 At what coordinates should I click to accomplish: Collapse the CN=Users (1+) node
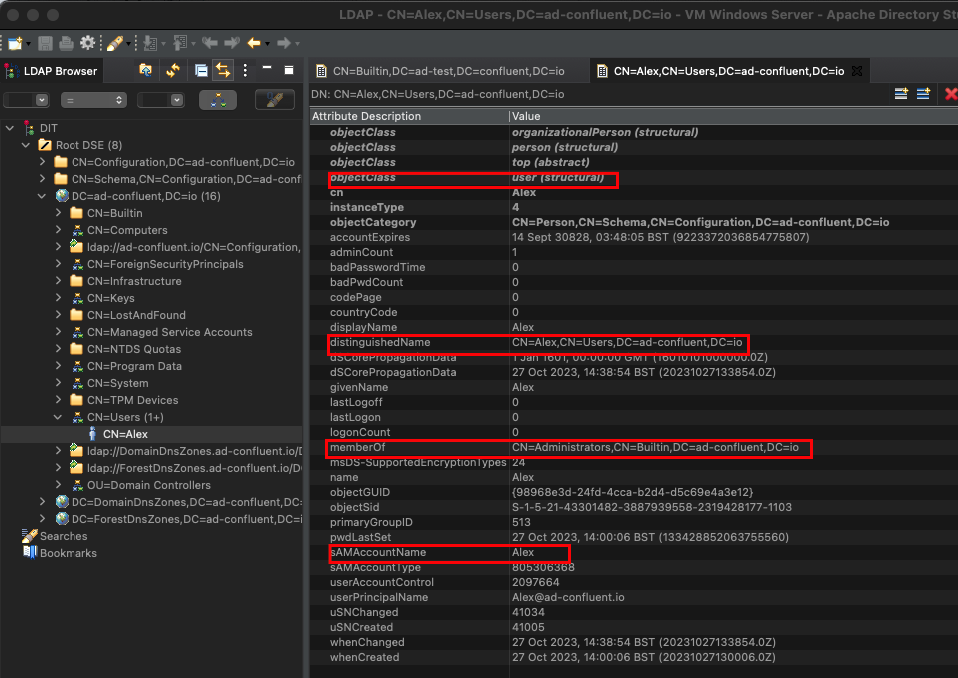click(x=58, y=417)
